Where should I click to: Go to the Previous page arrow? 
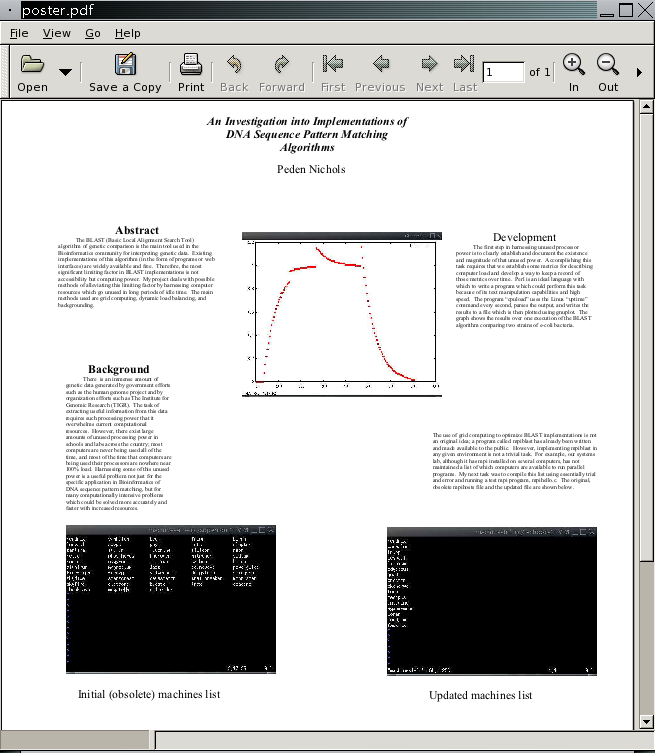(380, 63)
